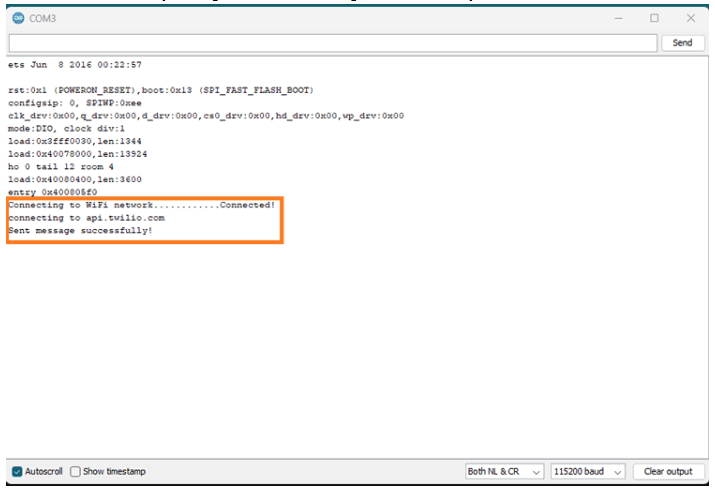Toggle the Autoscroll checkbox

pos(17,471)
